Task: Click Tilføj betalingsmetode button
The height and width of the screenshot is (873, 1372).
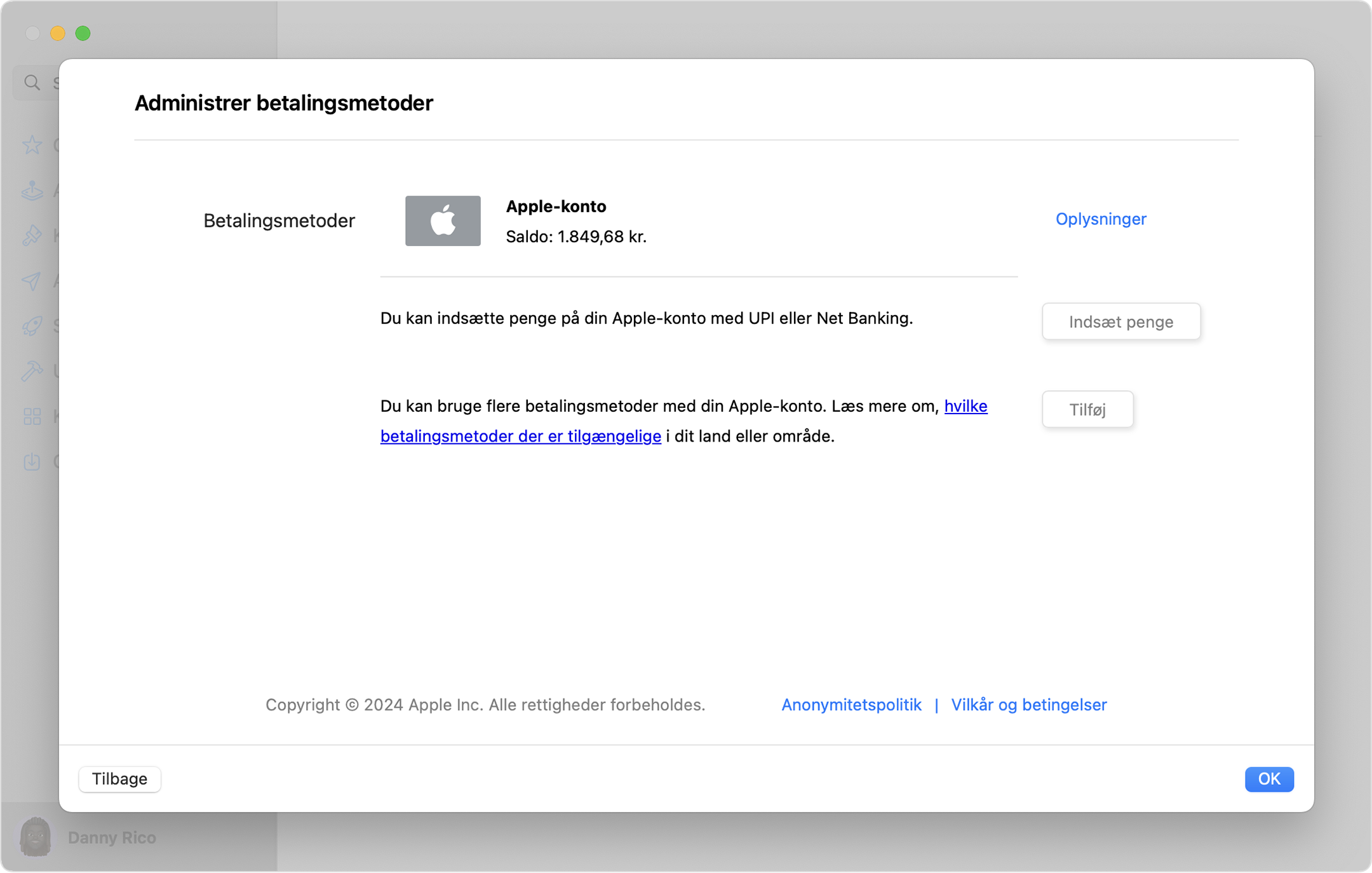Action: [1089, 408]
